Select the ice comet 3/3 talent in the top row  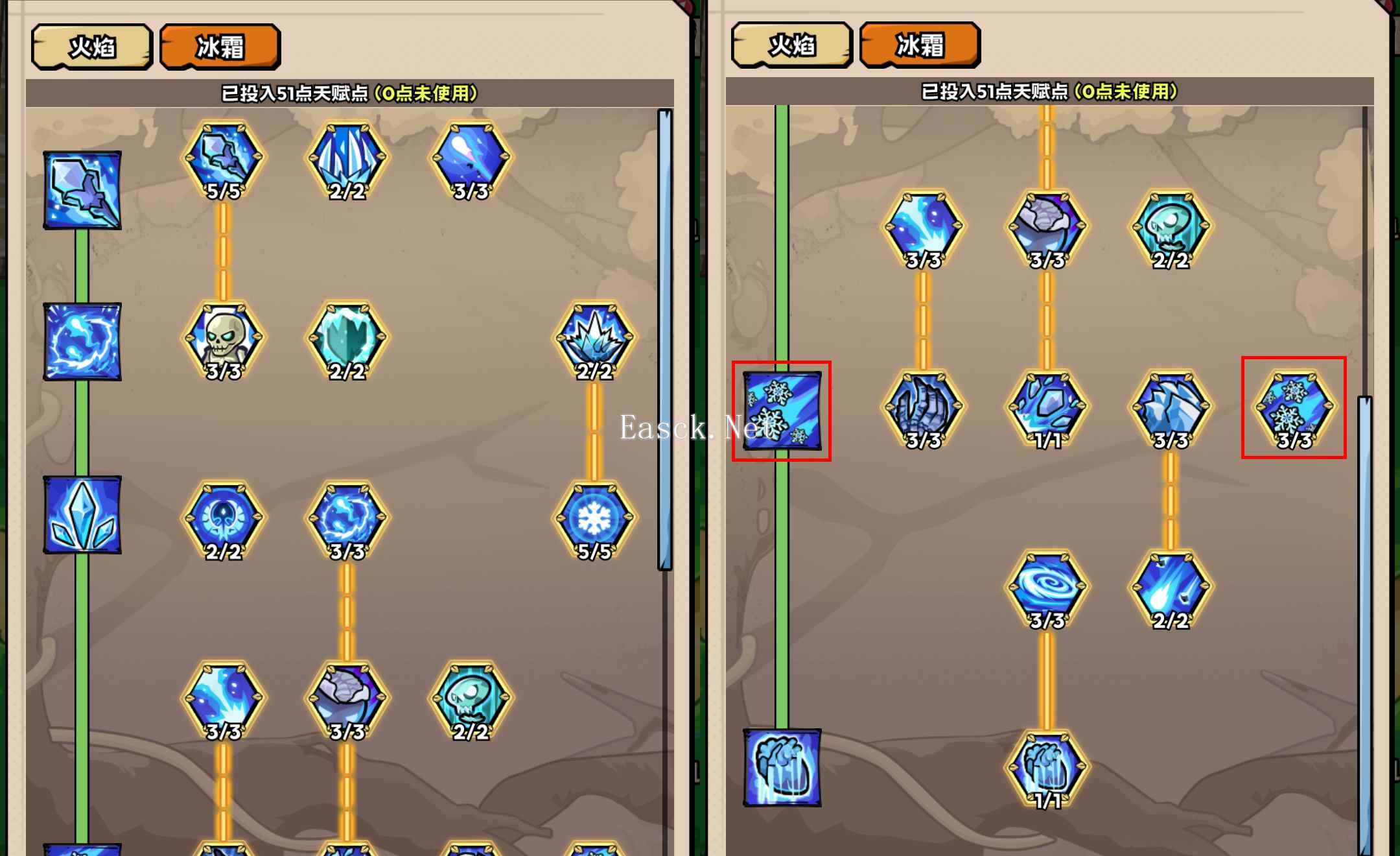coord(471,160)
